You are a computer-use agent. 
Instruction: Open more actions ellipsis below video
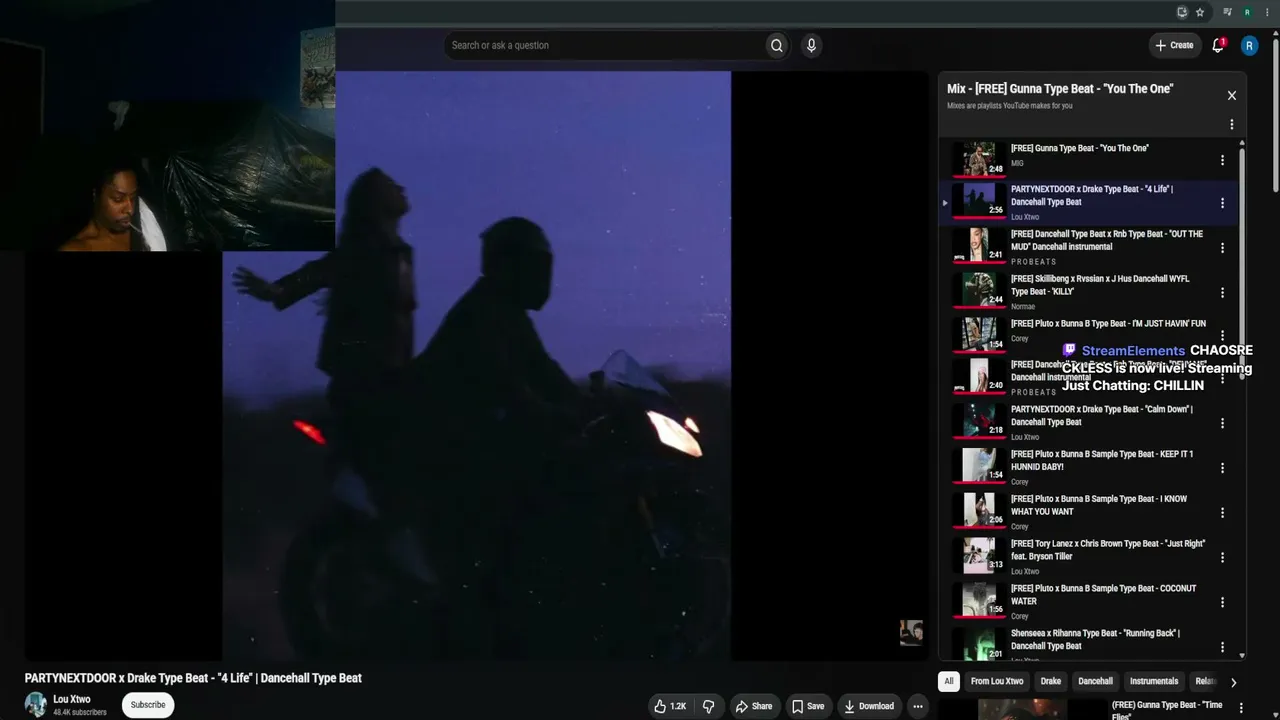pos(917,706)
